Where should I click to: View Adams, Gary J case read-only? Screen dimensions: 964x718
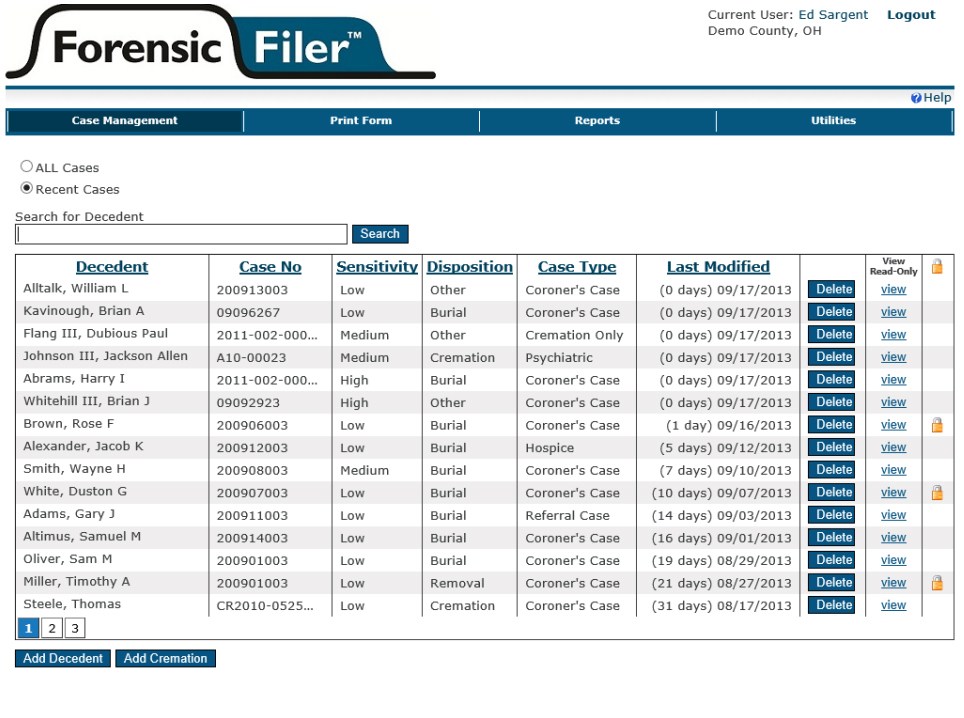[893, 515]
